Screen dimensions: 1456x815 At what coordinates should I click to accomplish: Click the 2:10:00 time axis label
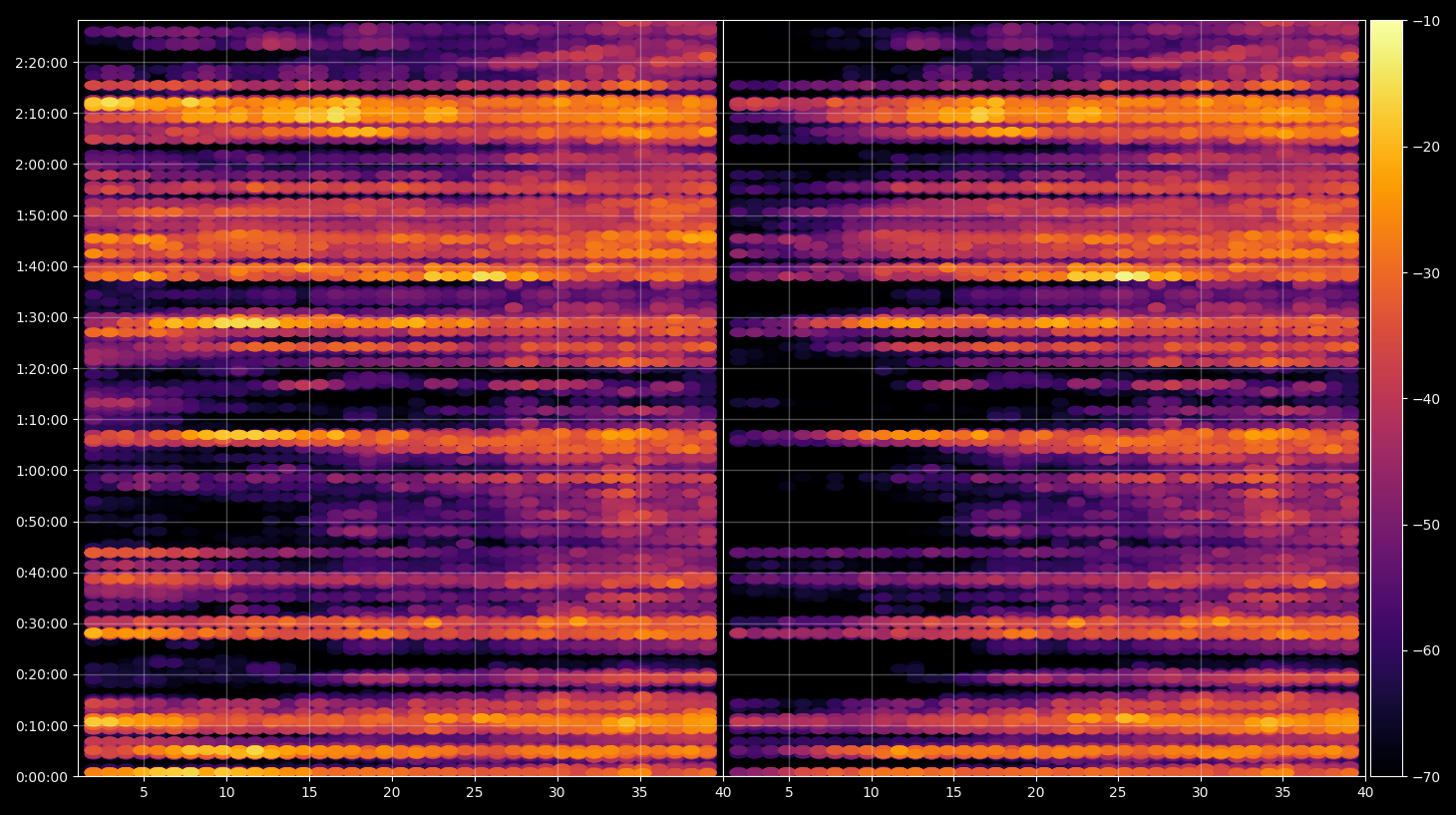(x=42, y=114)
